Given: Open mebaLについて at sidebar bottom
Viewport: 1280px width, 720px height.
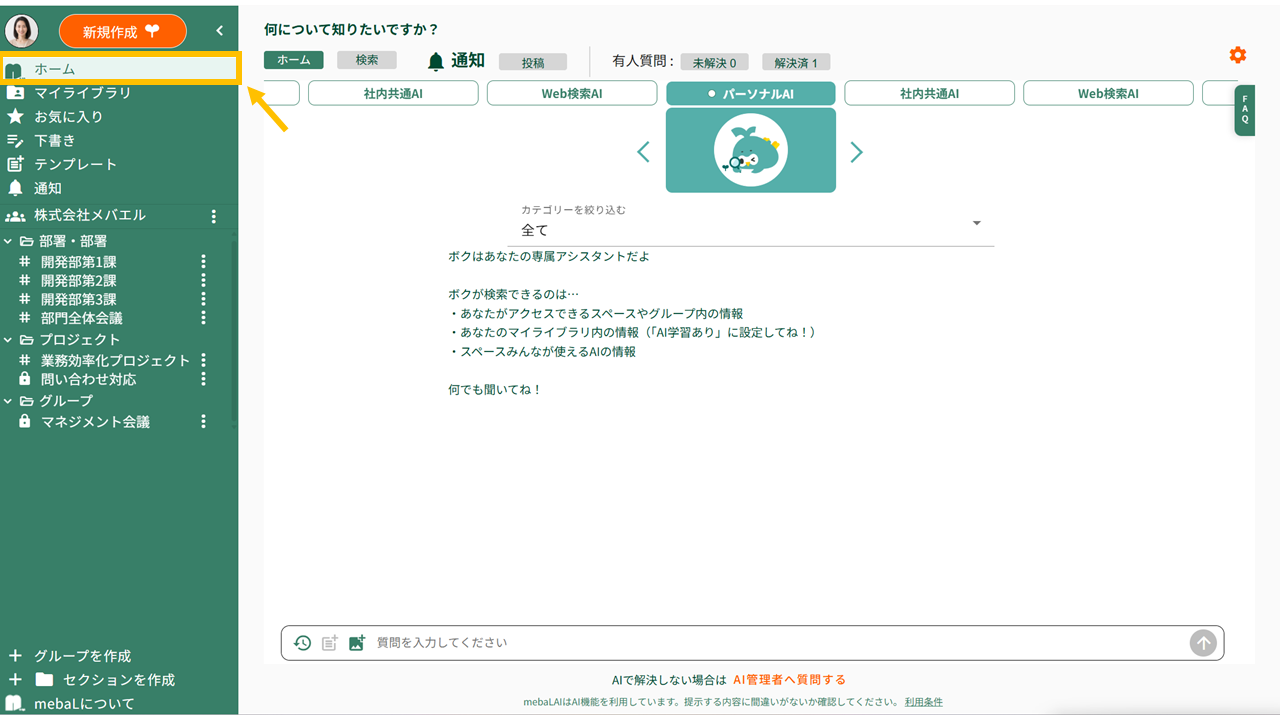Looking at the screenshot, I should [x=84, y=704].
